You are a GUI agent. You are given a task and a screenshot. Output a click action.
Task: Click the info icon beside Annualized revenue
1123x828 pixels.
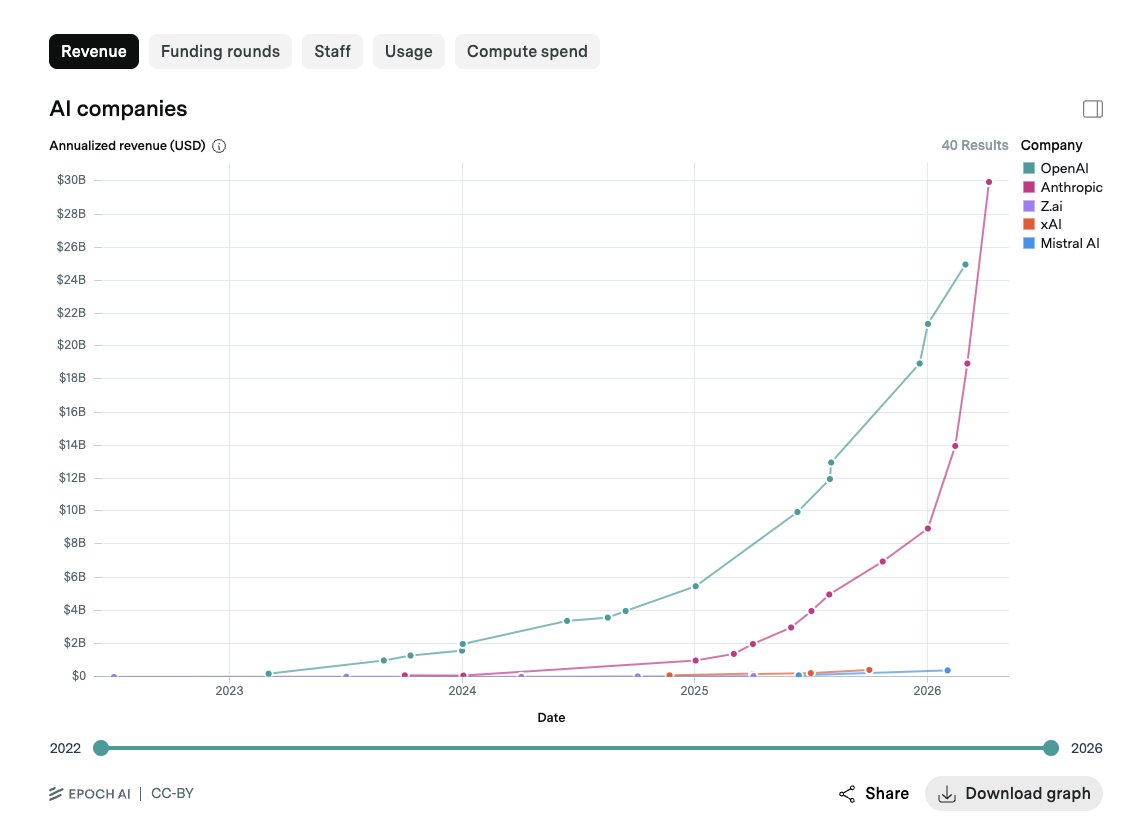point(219,146)
